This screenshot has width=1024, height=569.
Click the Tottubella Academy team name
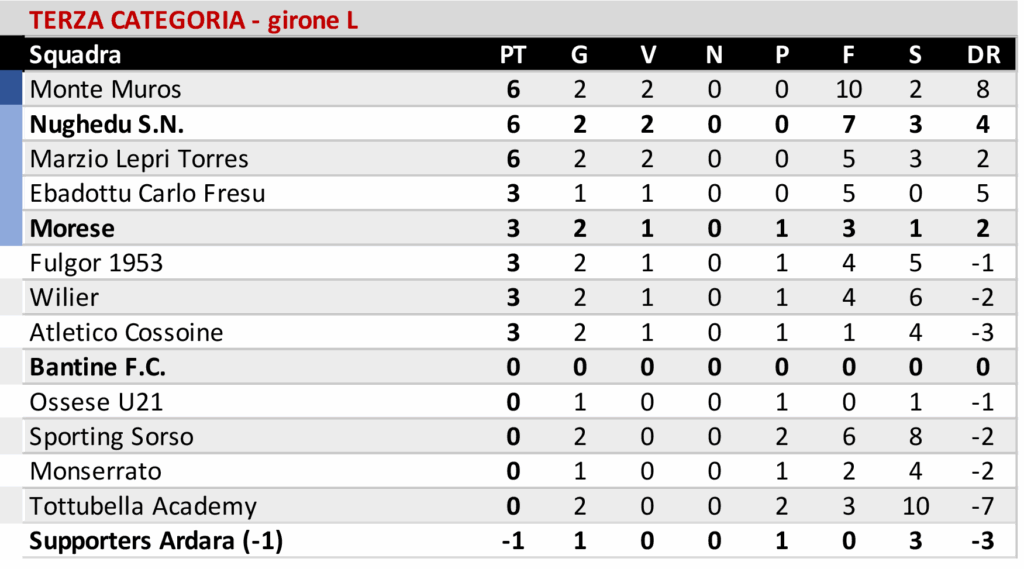(x=143, y=506)
